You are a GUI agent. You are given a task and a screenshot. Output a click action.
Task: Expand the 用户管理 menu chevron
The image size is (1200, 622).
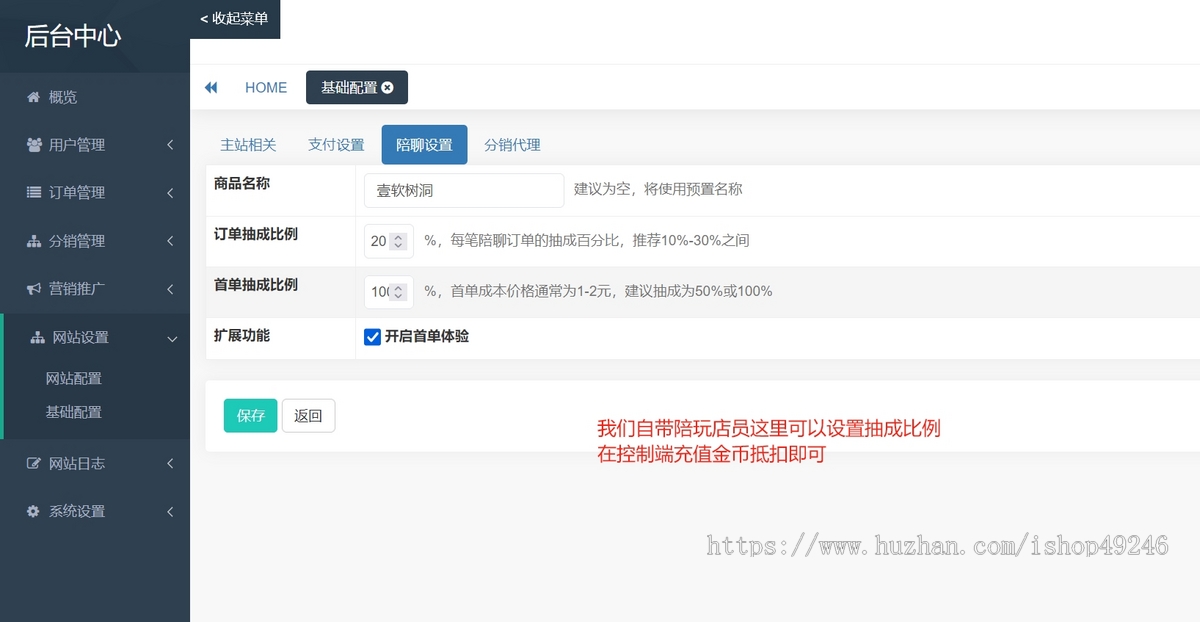170,145
